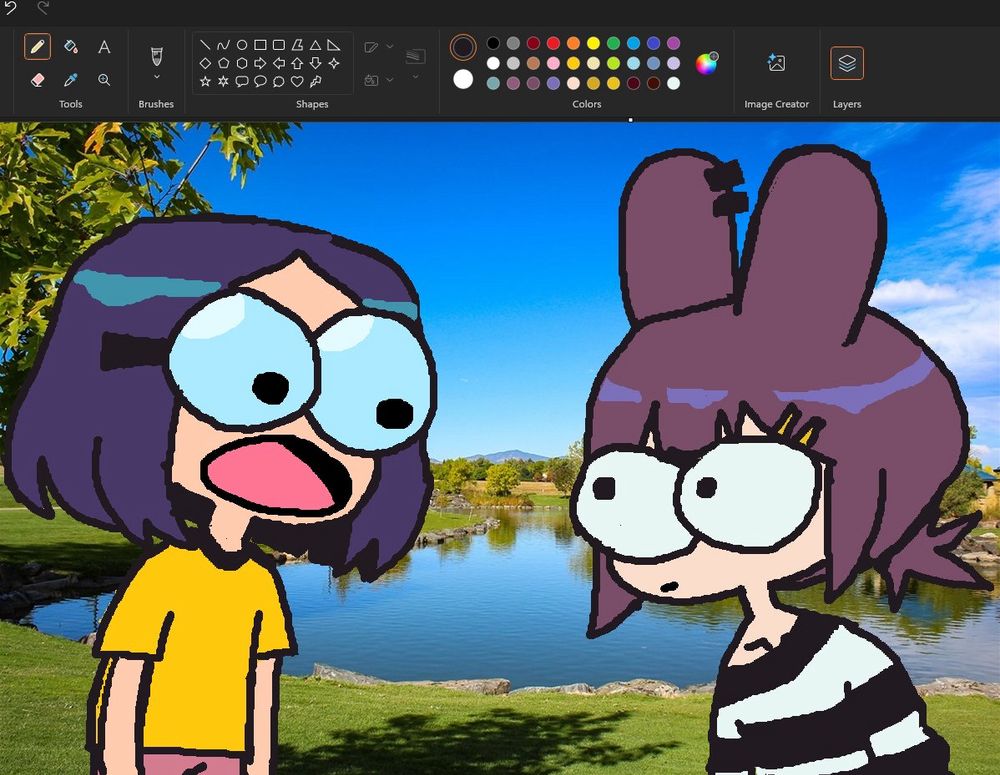Screen dimensions: 1000x775
Task: Open Image Creator
Action: point(777,62)
